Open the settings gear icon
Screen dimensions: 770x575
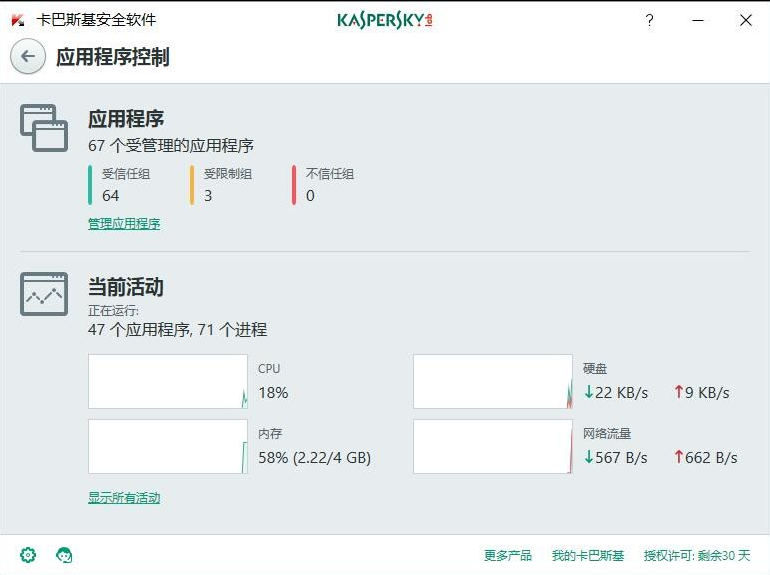[x=28, y=555]
